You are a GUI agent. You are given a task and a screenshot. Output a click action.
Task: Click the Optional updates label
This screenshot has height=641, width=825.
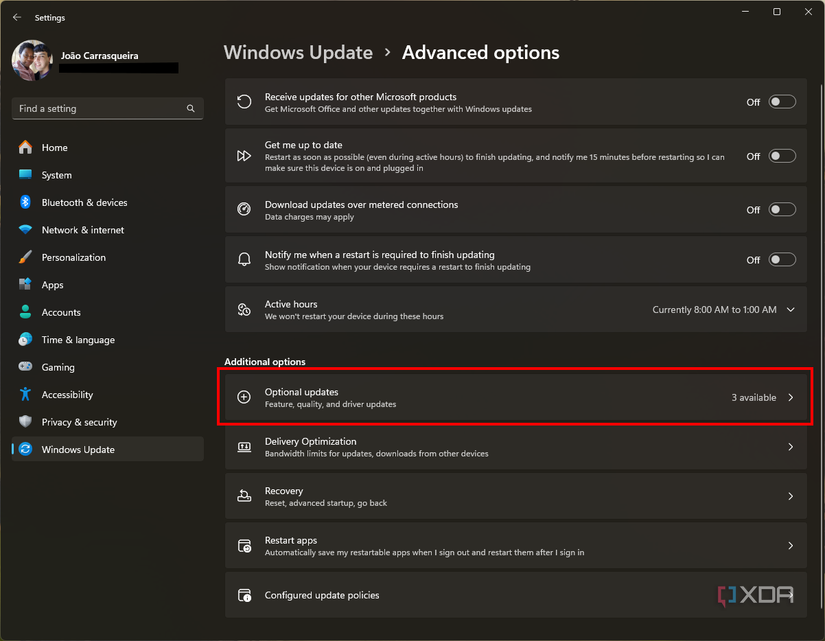tap(301, 392)
